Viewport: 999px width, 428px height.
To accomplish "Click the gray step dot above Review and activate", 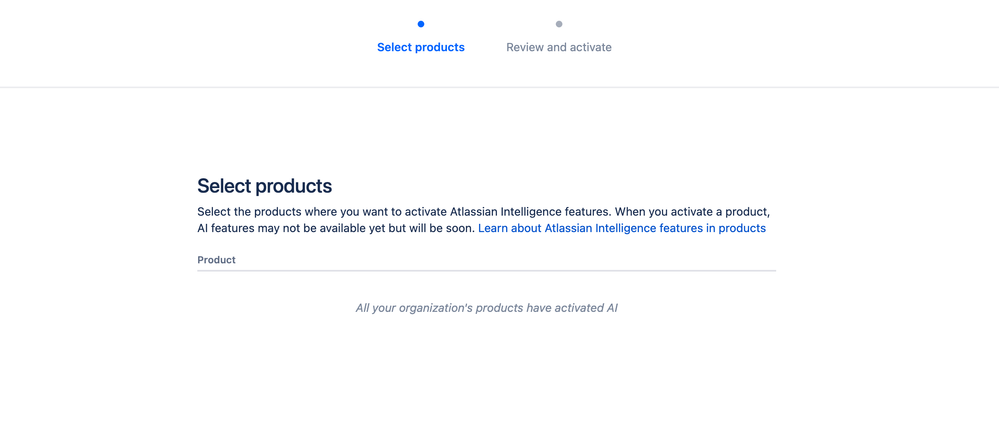I will point(559,24).
